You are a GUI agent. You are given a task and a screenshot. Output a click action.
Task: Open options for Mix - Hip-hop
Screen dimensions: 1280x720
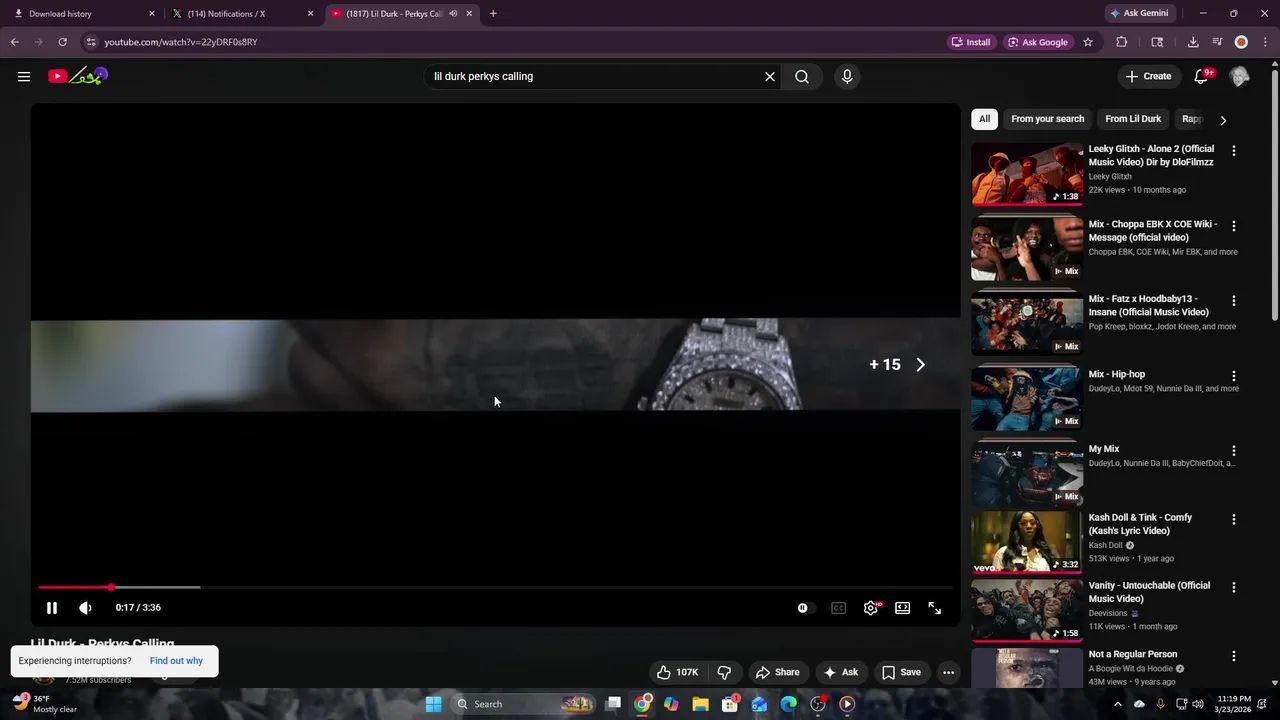tap(1234, 376)
